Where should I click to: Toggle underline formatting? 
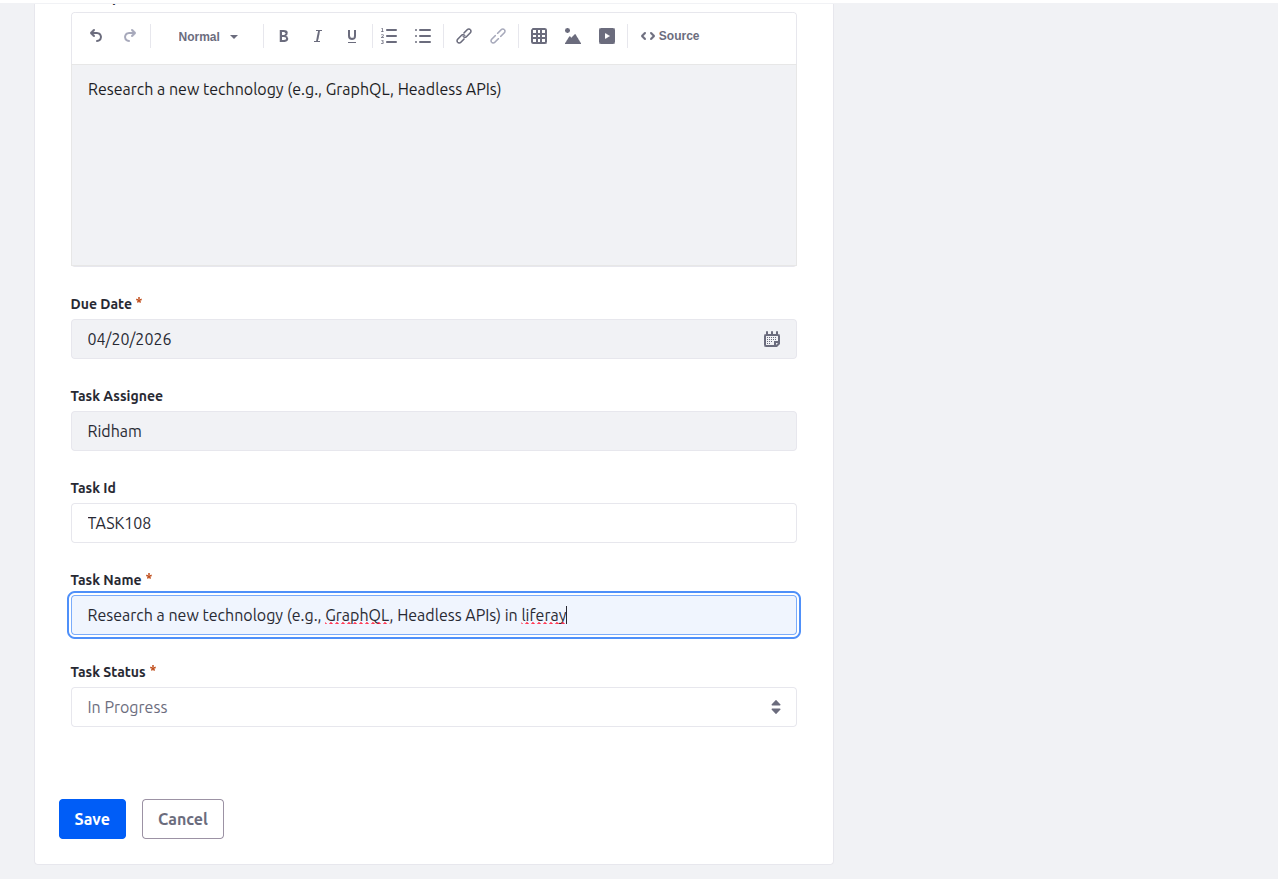click(352, 36)
